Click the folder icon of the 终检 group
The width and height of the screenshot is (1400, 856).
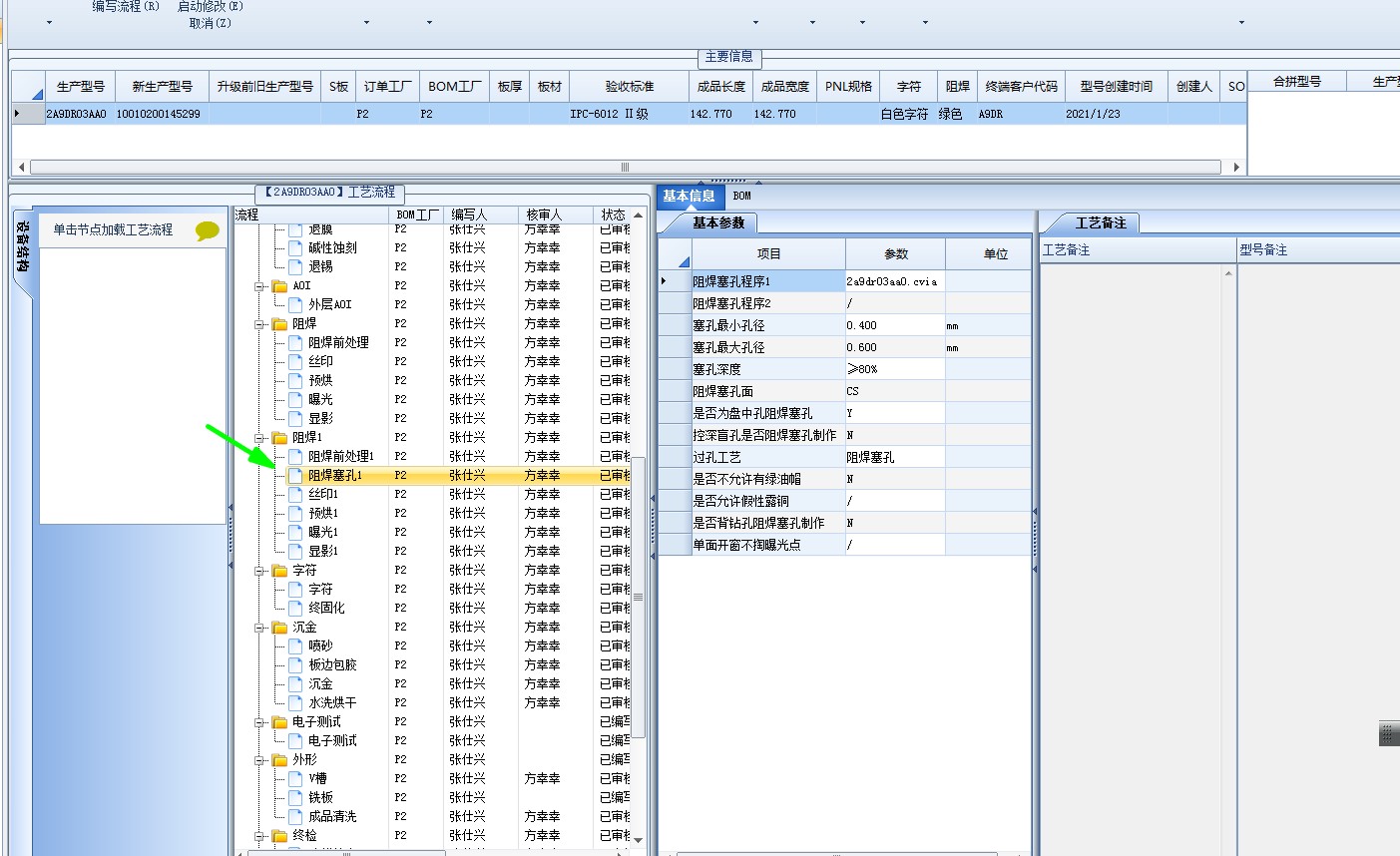tap(279, 836)
